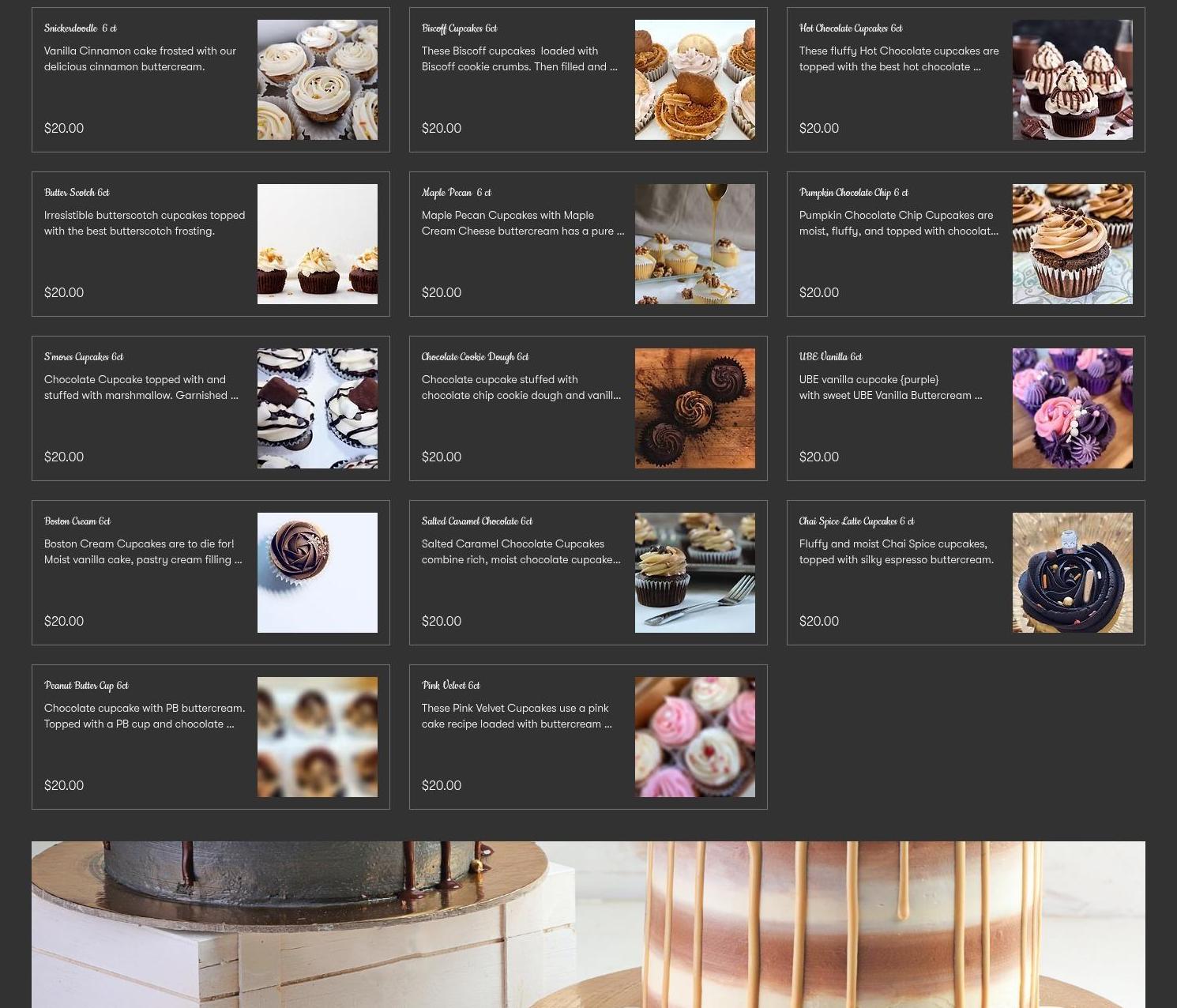The image size is (1177, 1008).
Task: Select the Butter Scotch 6ct title
Action: (x=77, y=193)
